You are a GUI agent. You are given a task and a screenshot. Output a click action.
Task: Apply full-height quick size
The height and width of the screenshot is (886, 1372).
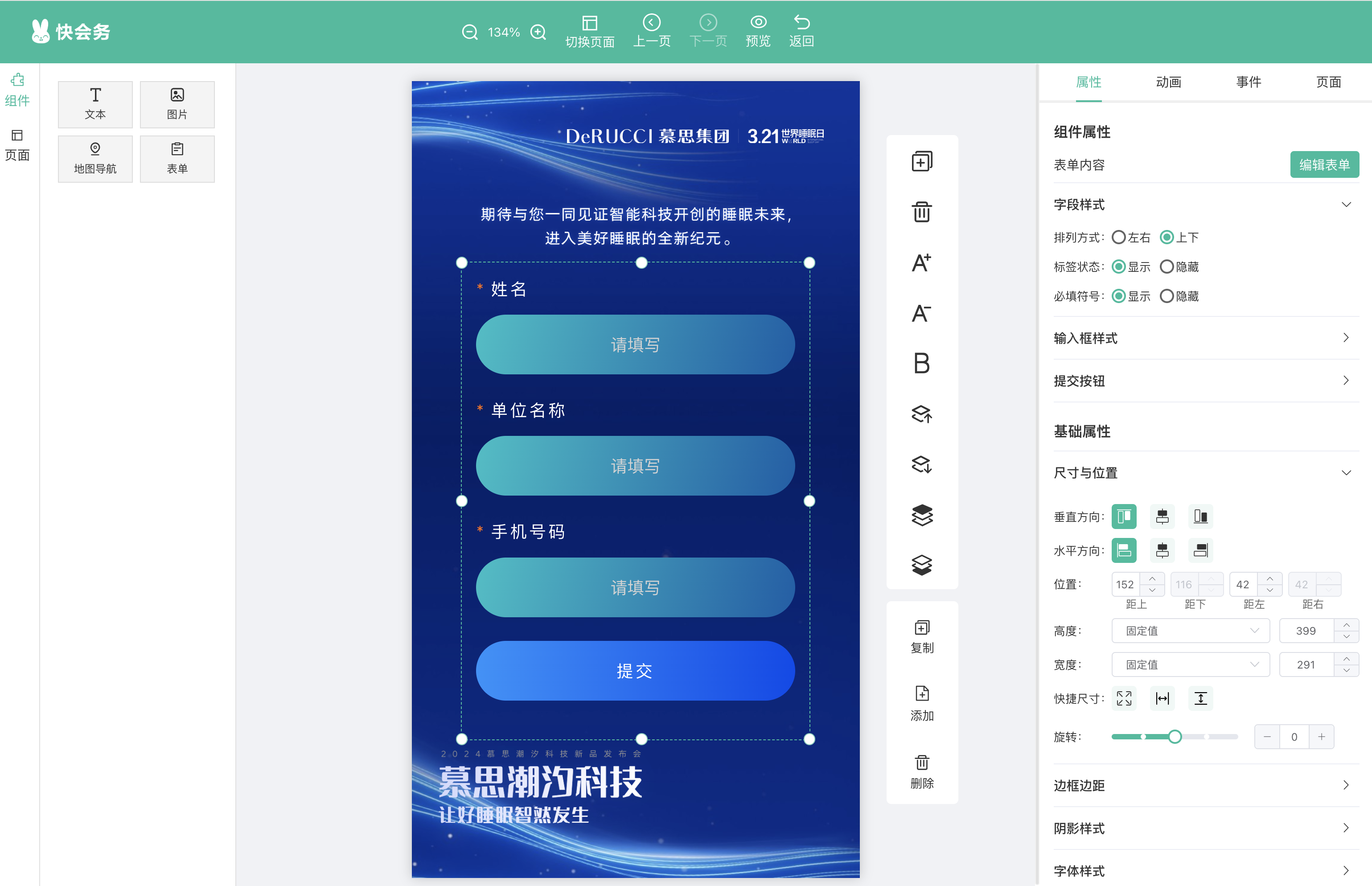click(1200, 698)
